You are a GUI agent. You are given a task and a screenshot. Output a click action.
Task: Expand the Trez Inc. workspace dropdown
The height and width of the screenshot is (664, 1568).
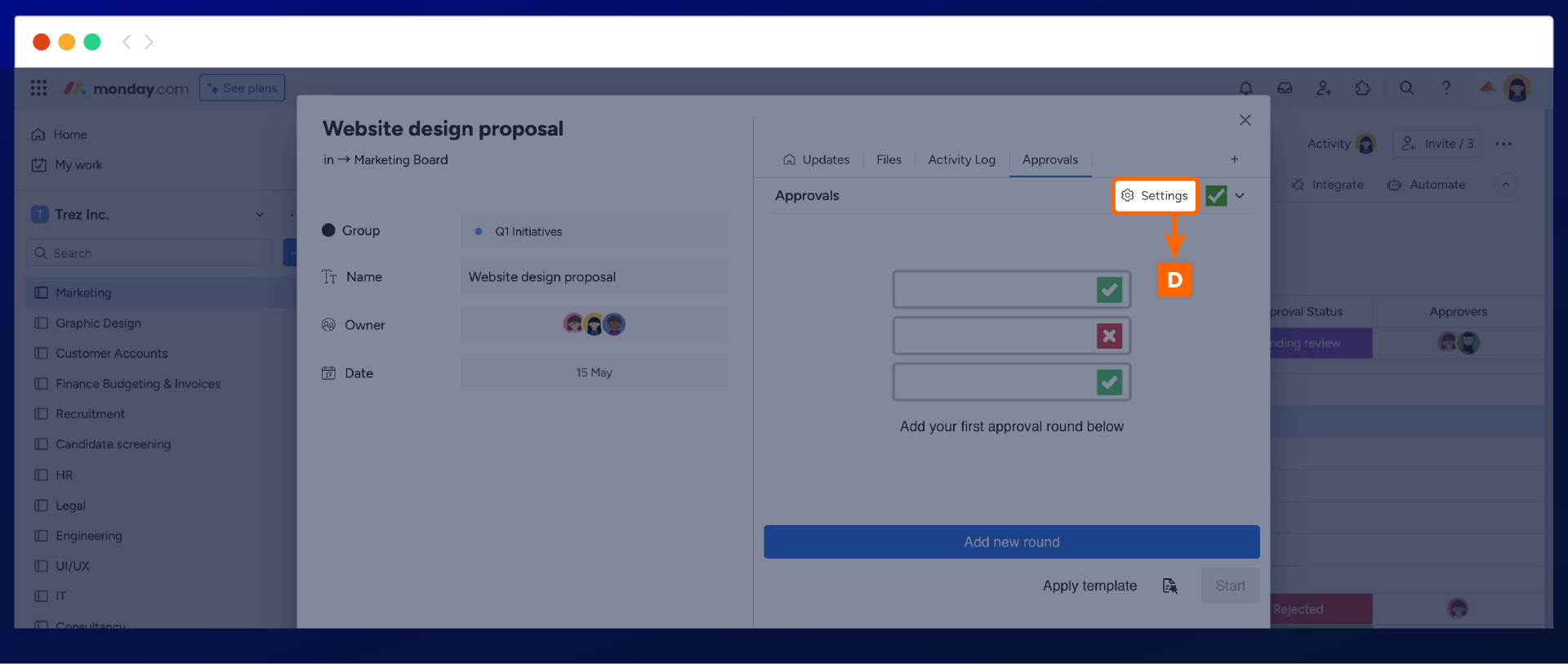pos(260,215)
